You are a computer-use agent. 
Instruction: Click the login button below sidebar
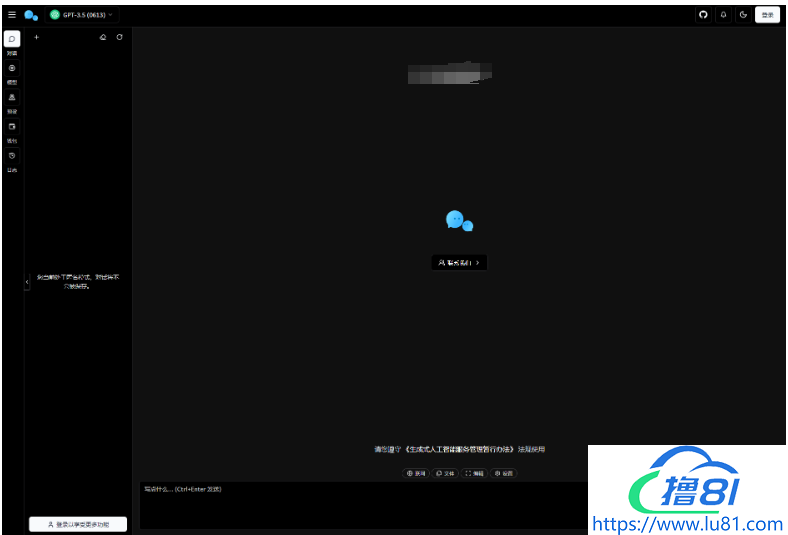click(x=78, y=524)
